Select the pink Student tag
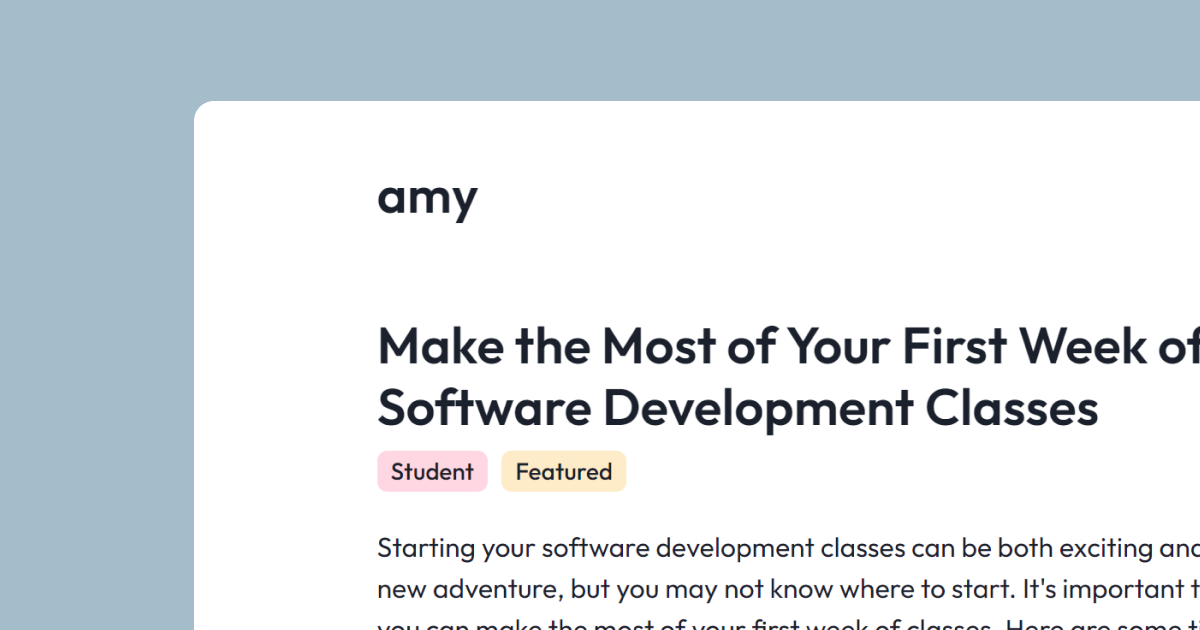This screenshot has height=630, width=1200. 432,471
